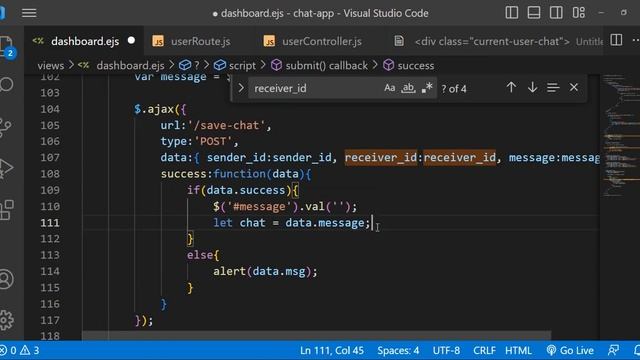Viewport: 640px width, 360px height.
Task: Start Go Live server from status bar
Action: (x=570, y=350)
